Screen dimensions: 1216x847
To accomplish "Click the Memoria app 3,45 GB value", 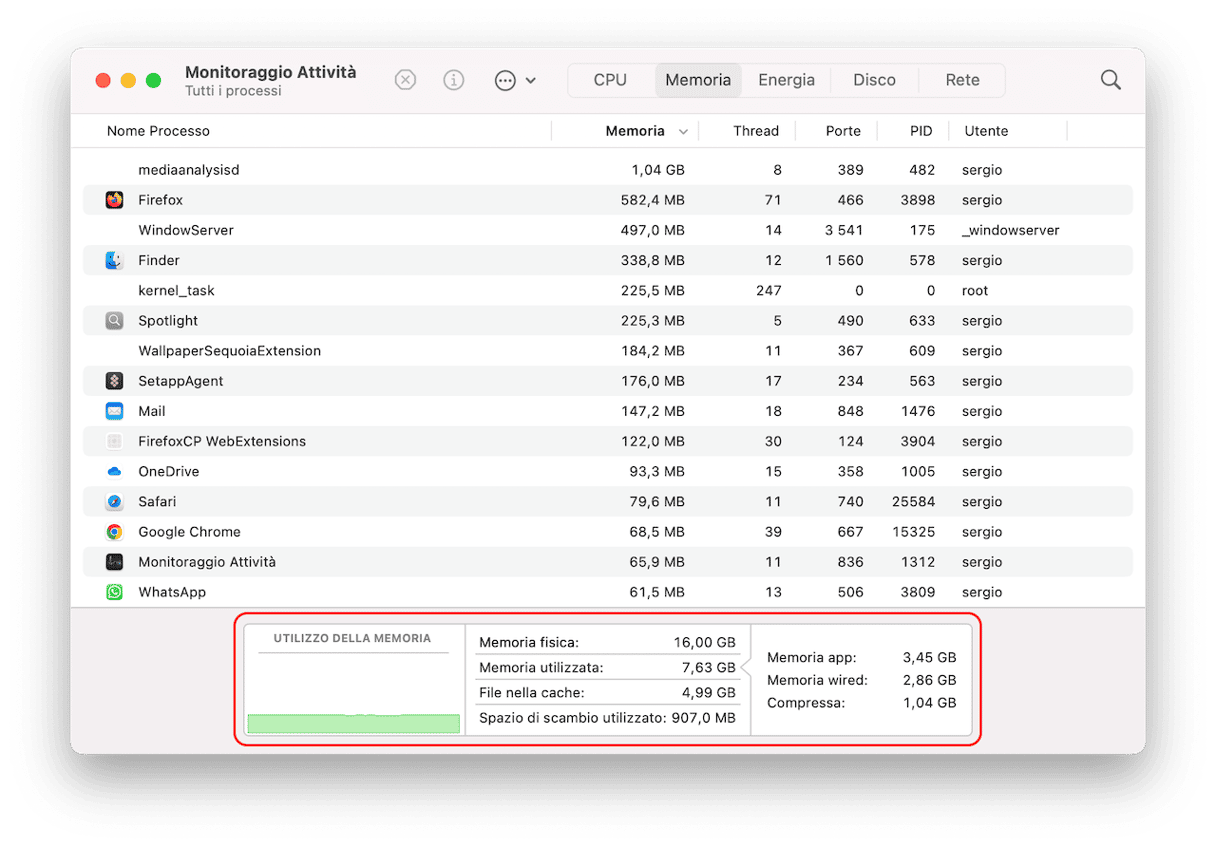I will [929, 657].
